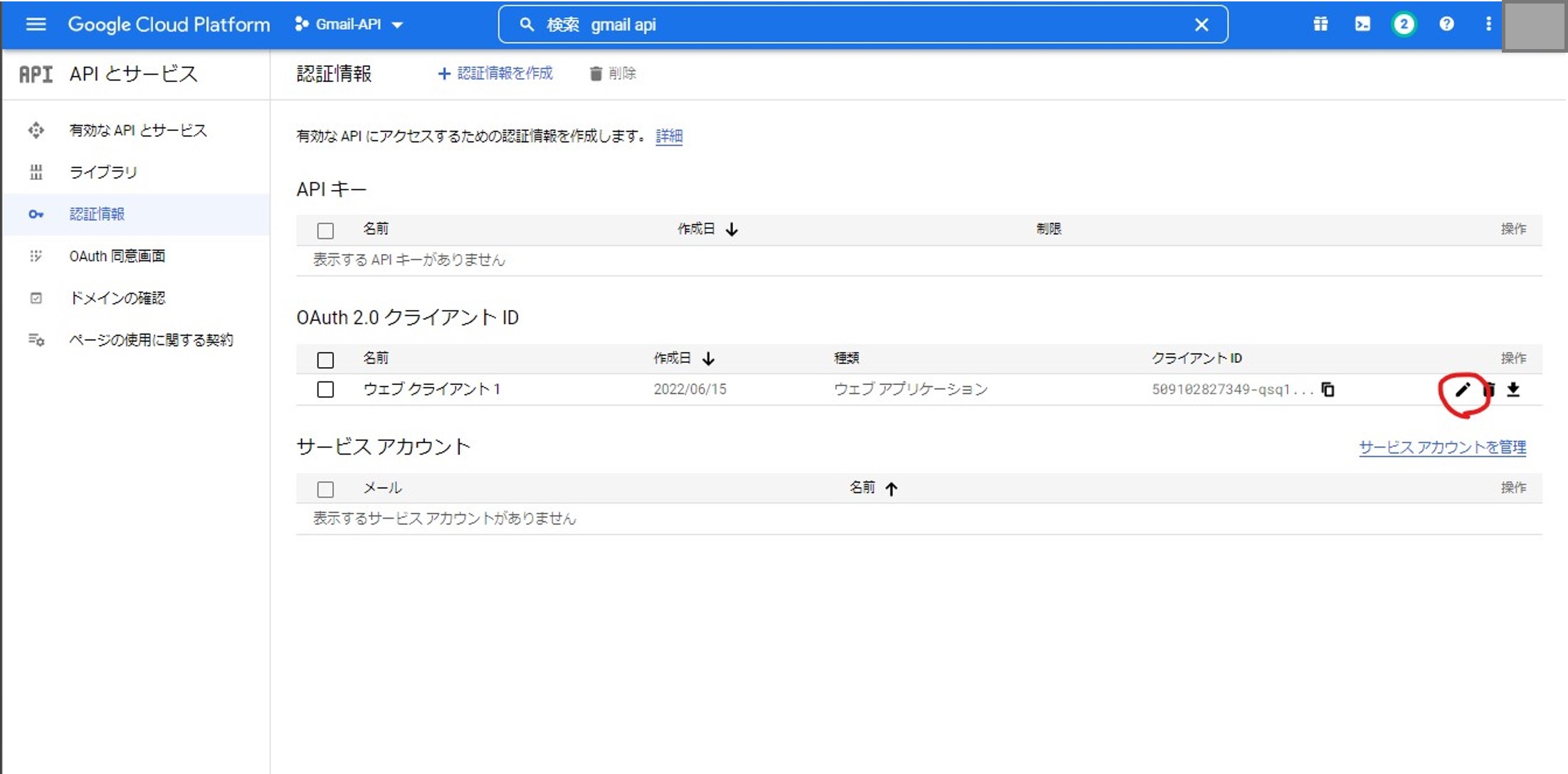Click the メール column header
Viewport: 1568px width, 774px height.
coord(382,487)
